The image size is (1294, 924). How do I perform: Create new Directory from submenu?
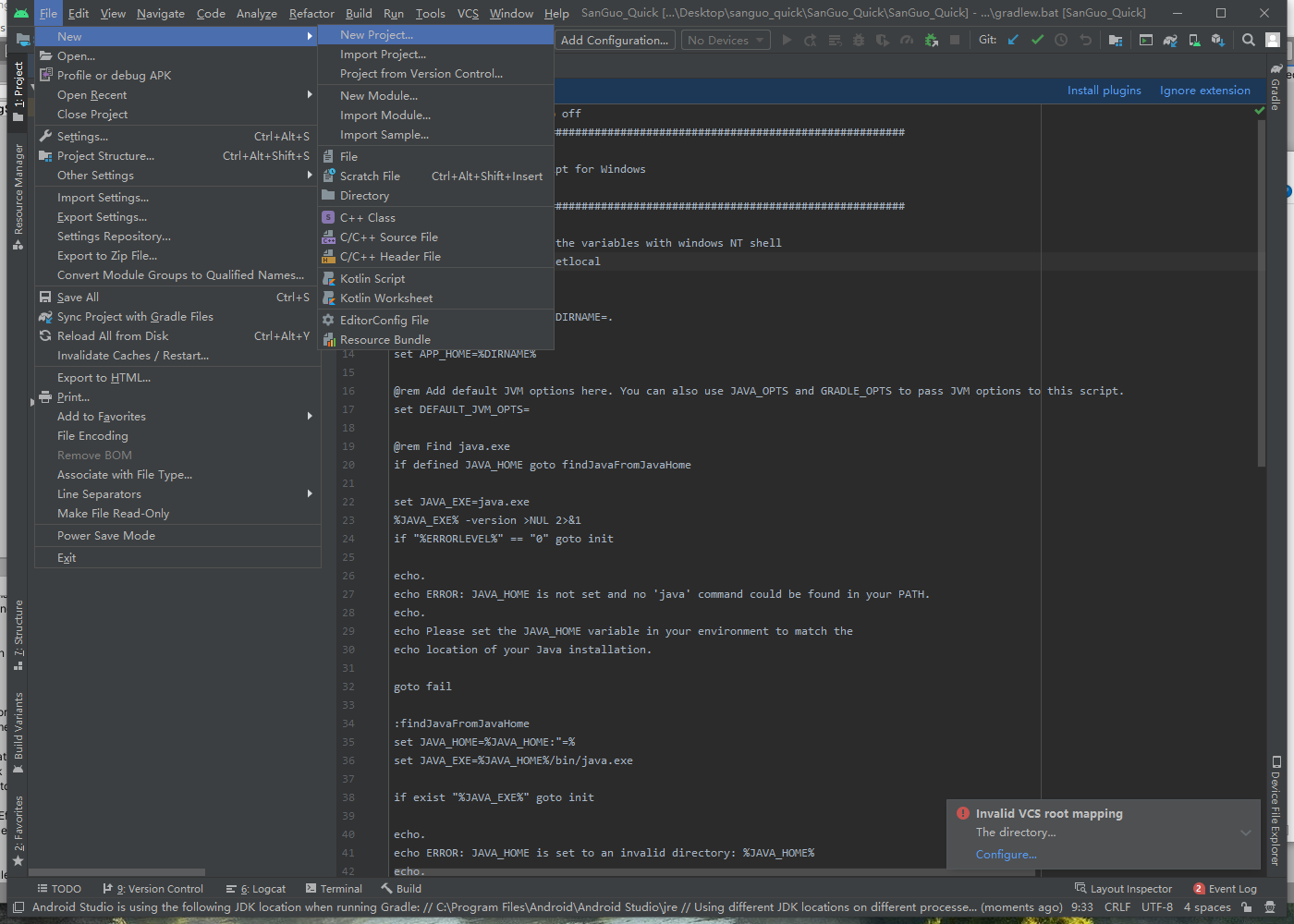click(x=435, y=196)
